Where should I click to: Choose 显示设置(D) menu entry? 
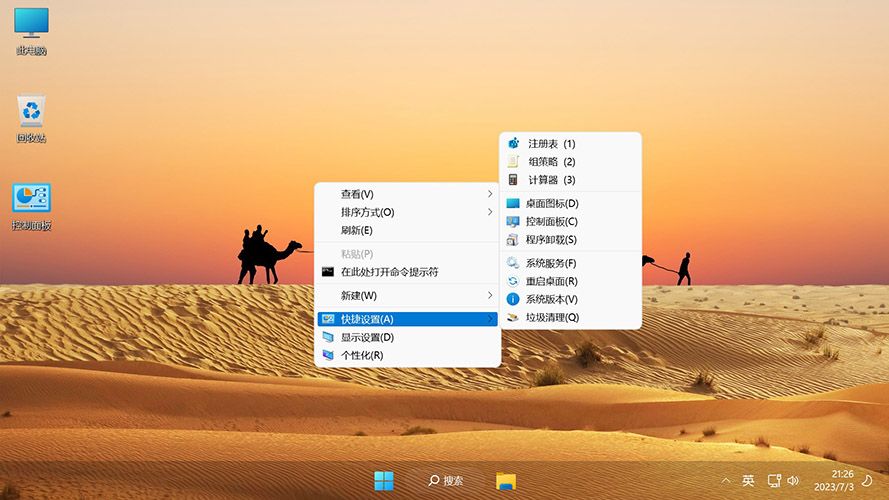click(407, 337)
